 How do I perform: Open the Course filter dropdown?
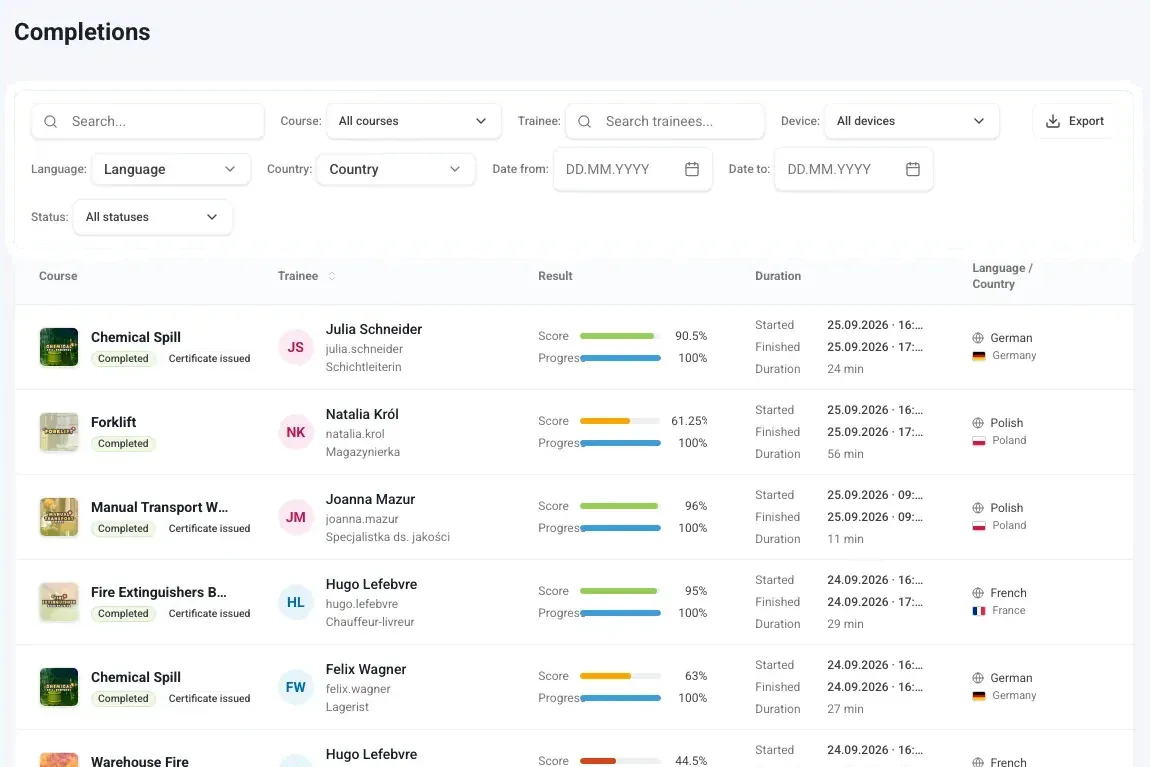click(414, 121)
